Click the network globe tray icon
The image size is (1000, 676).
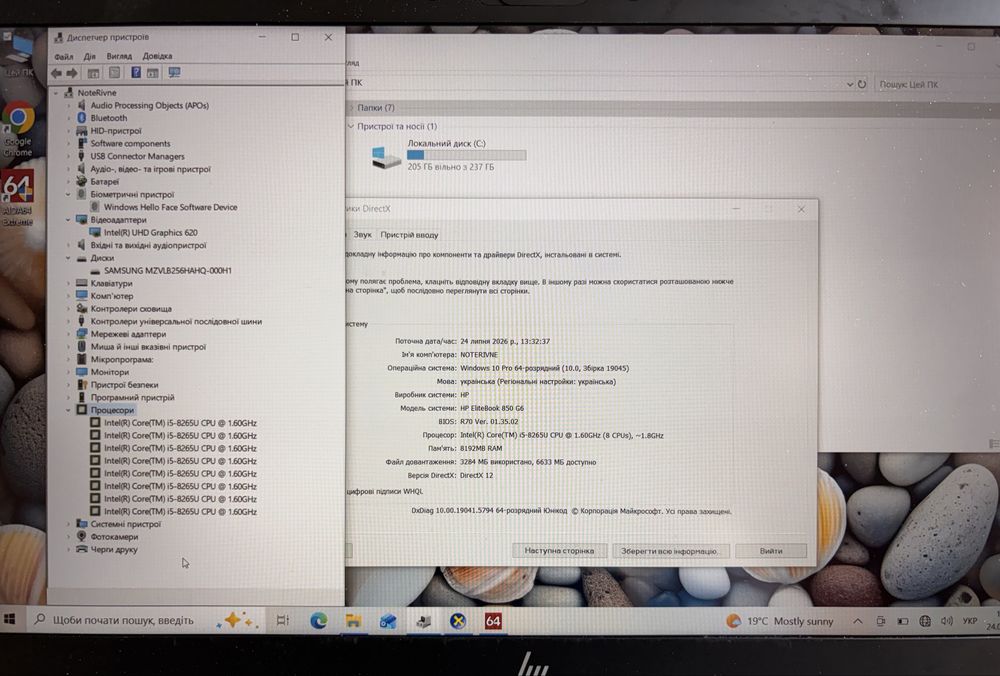925,621
